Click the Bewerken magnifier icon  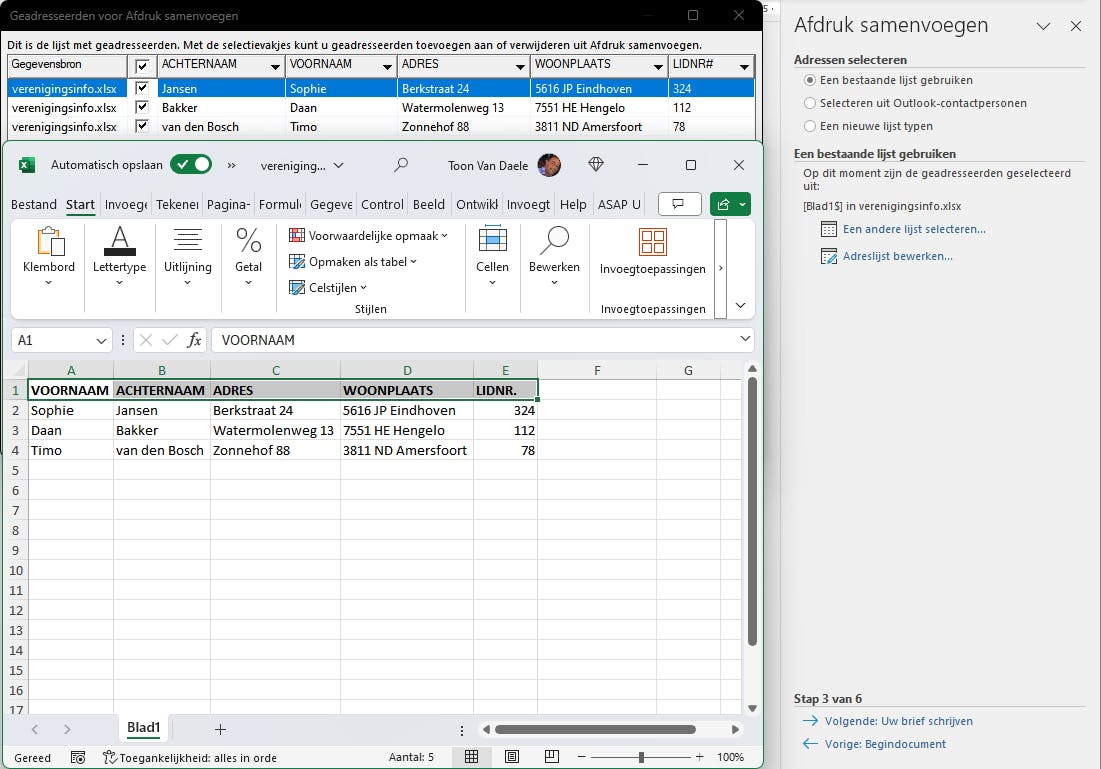pyautogui.click(x=554, y=242)
